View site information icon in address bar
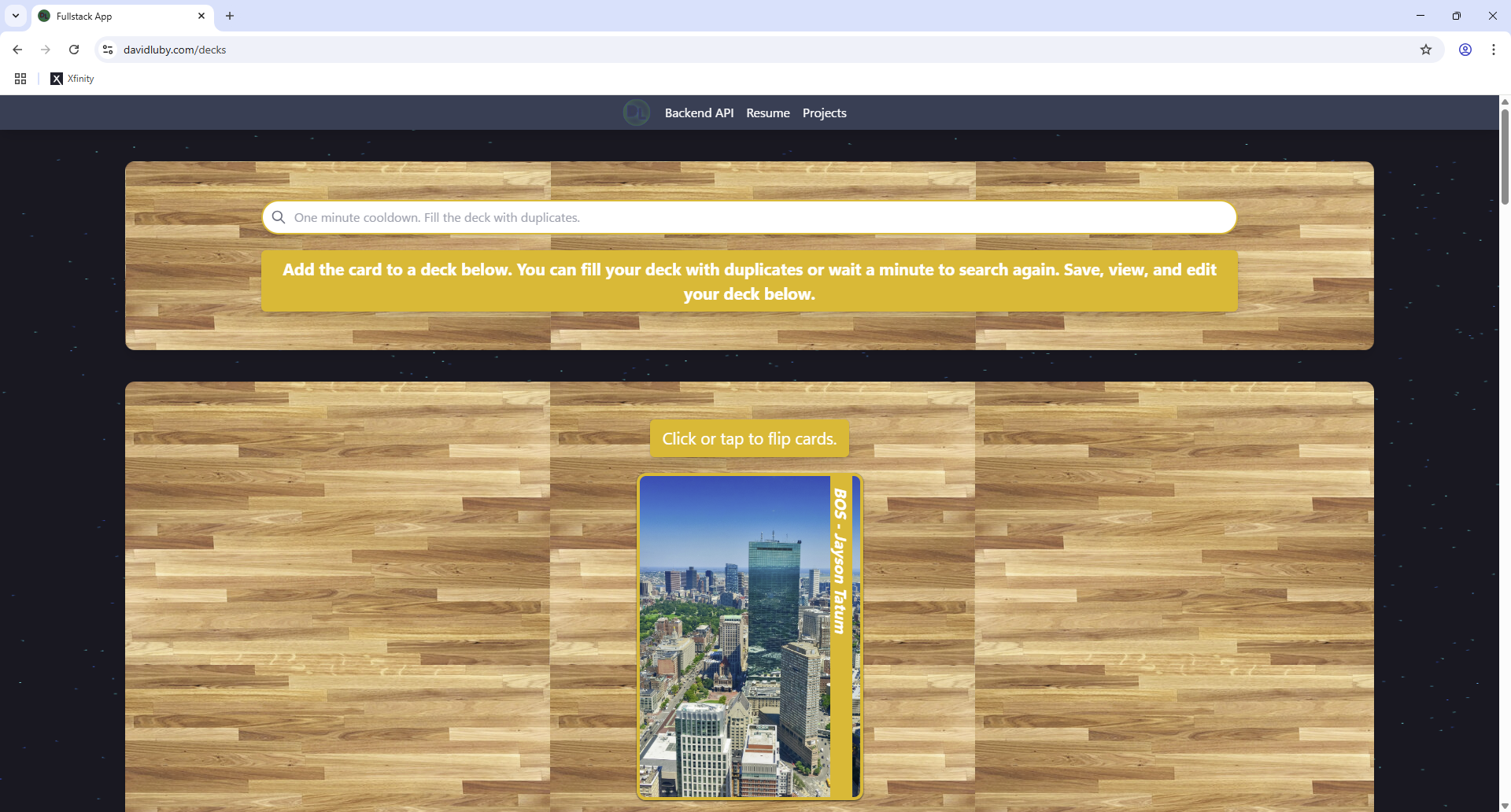Viewport: 1511px width, 812px height. (x=108, y=50)
